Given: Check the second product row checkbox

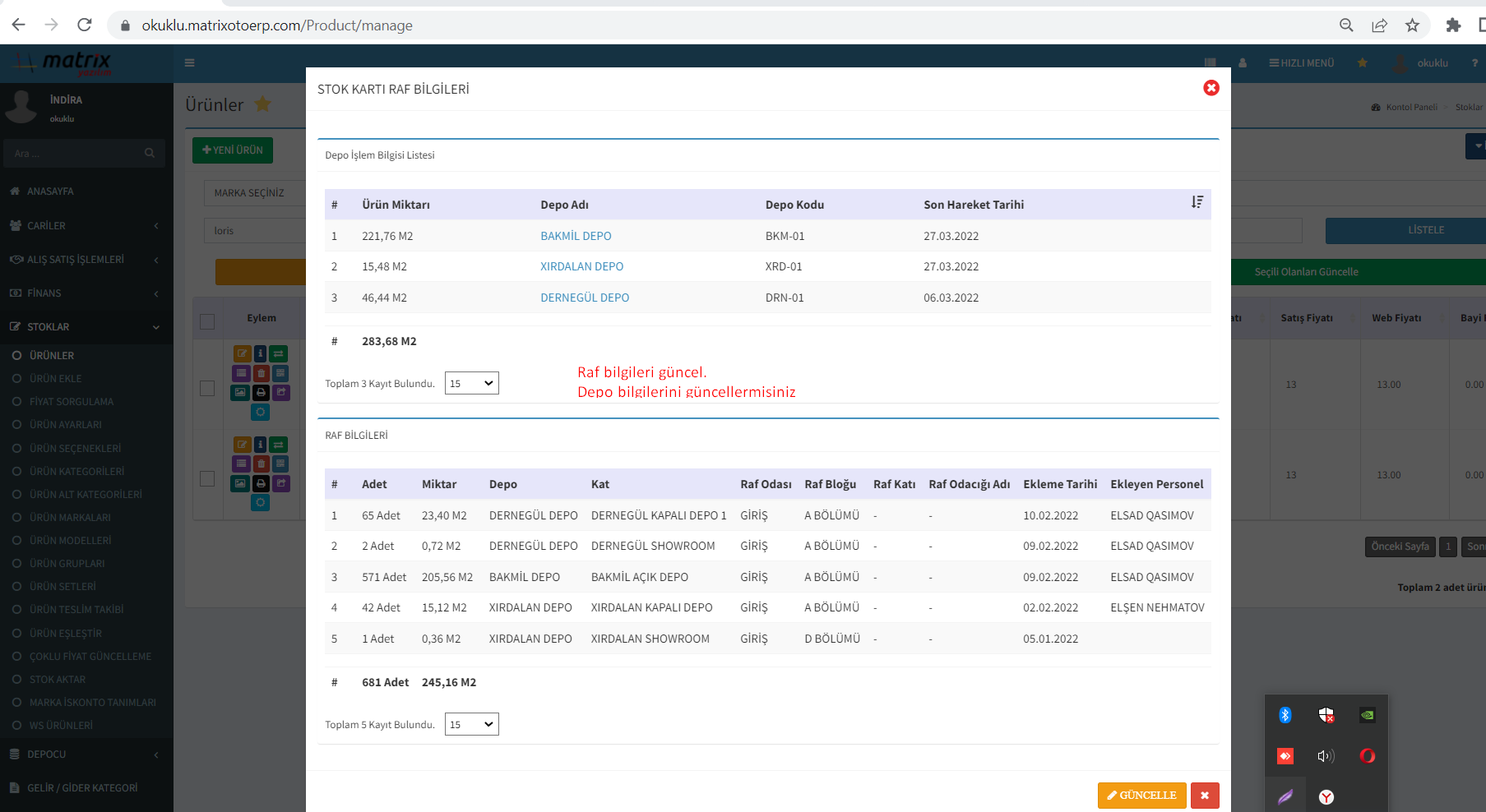Looking at the screenshot, I should pos(207,478).
